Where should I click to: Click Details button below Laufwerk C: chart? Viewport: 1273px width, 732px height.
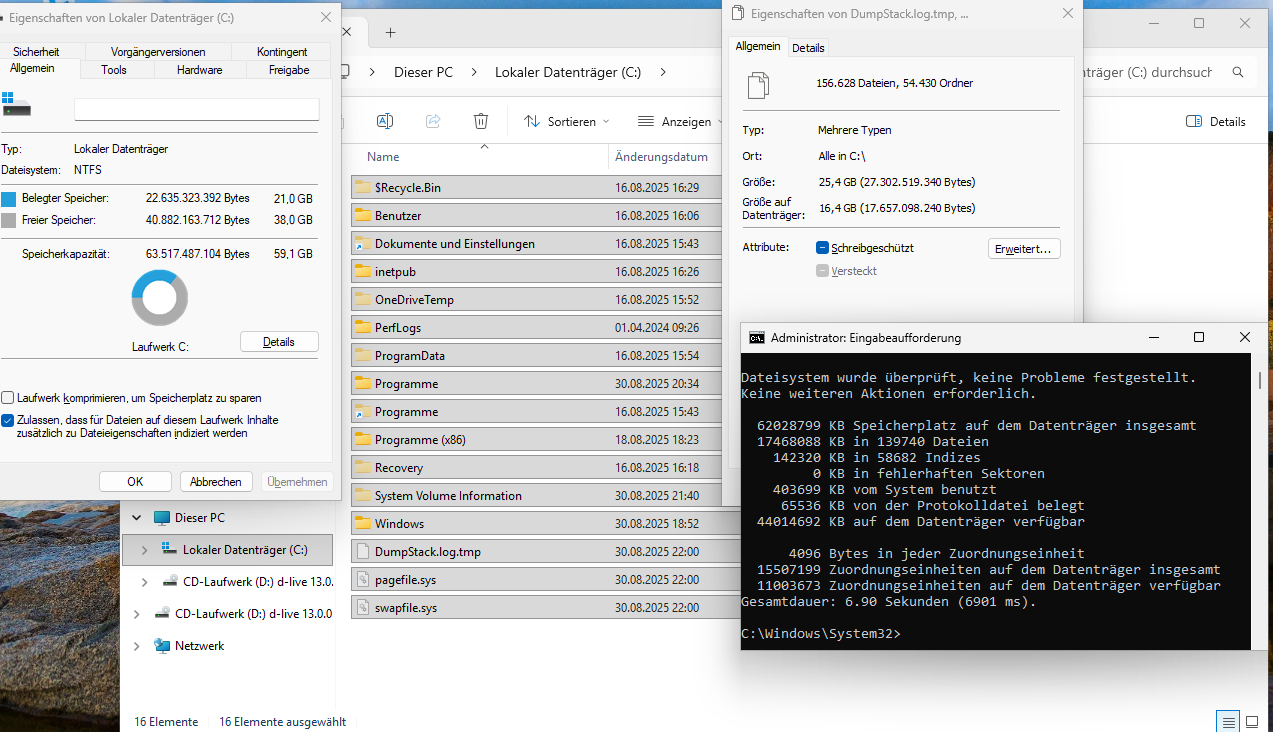[x=279, y=342]
